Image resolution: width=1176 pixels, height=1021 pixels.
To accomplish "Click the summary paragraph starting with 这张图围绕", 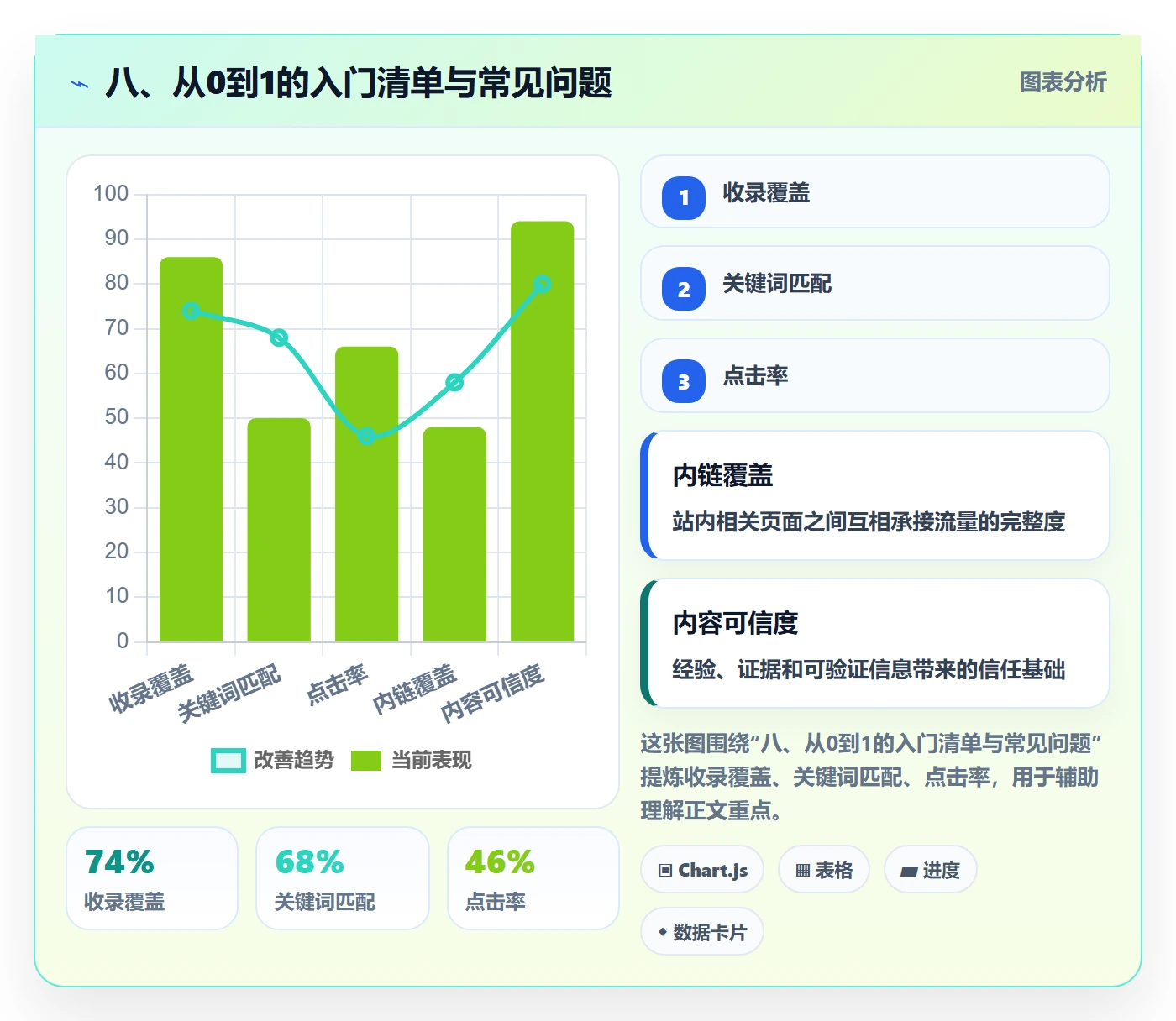I will pyautogui.click(x=871, y=777).
